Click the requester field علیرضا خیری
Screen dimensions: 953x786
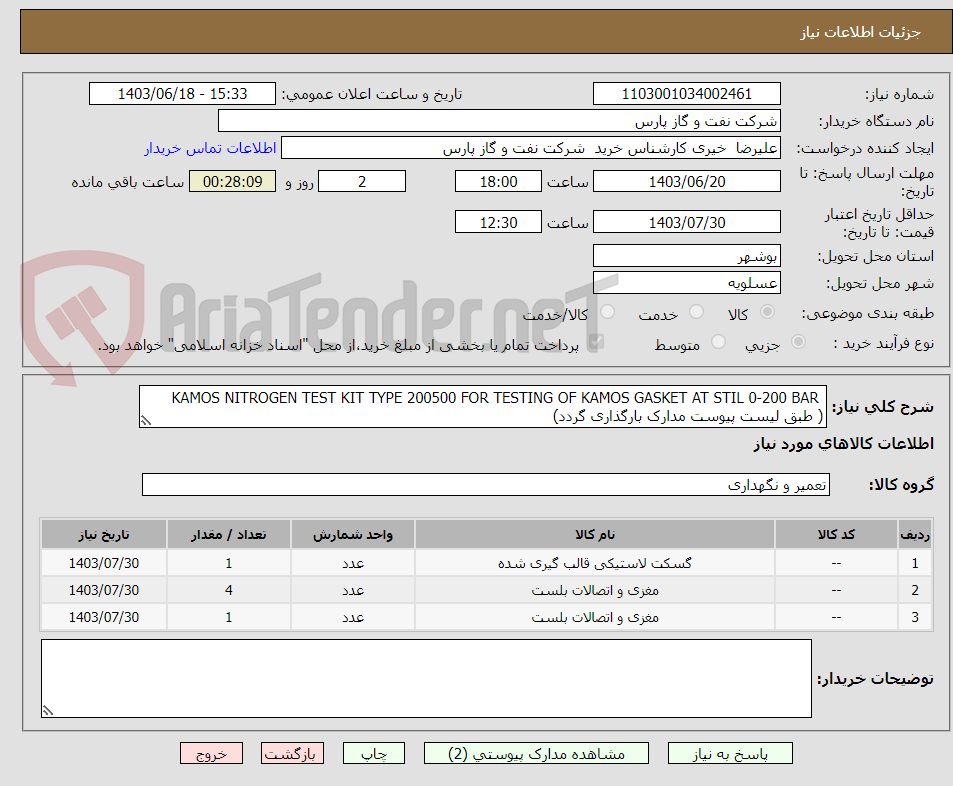[x=531, y=148]
